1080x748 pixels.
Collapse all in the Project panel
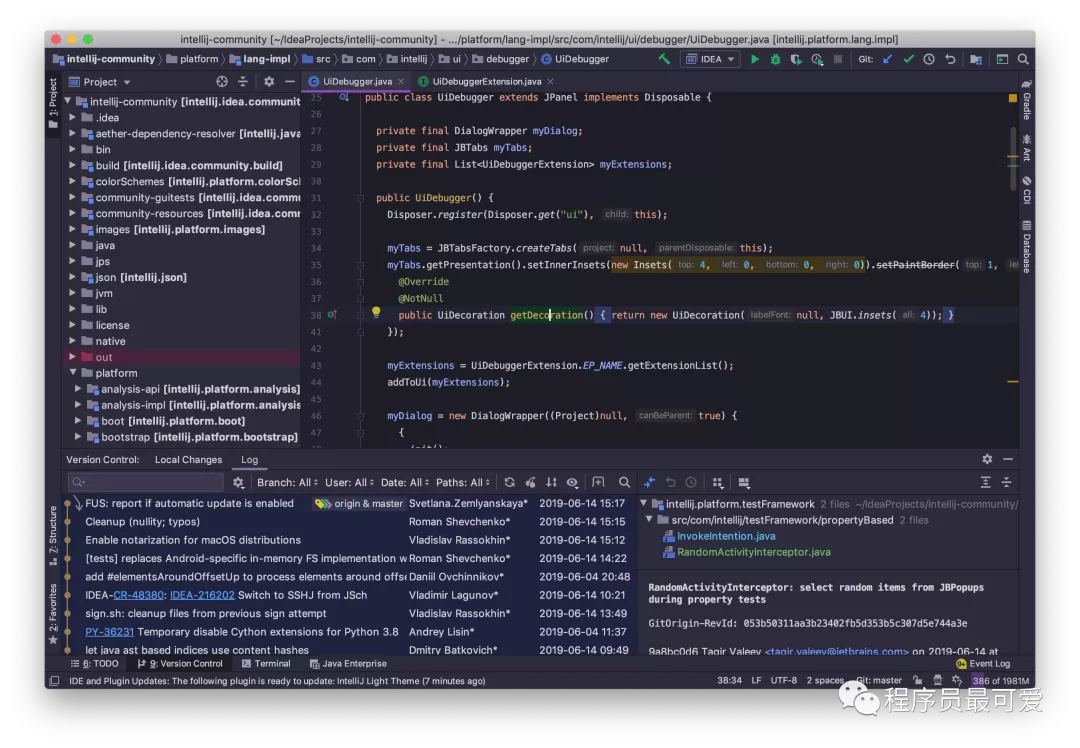tap(242, 82)
